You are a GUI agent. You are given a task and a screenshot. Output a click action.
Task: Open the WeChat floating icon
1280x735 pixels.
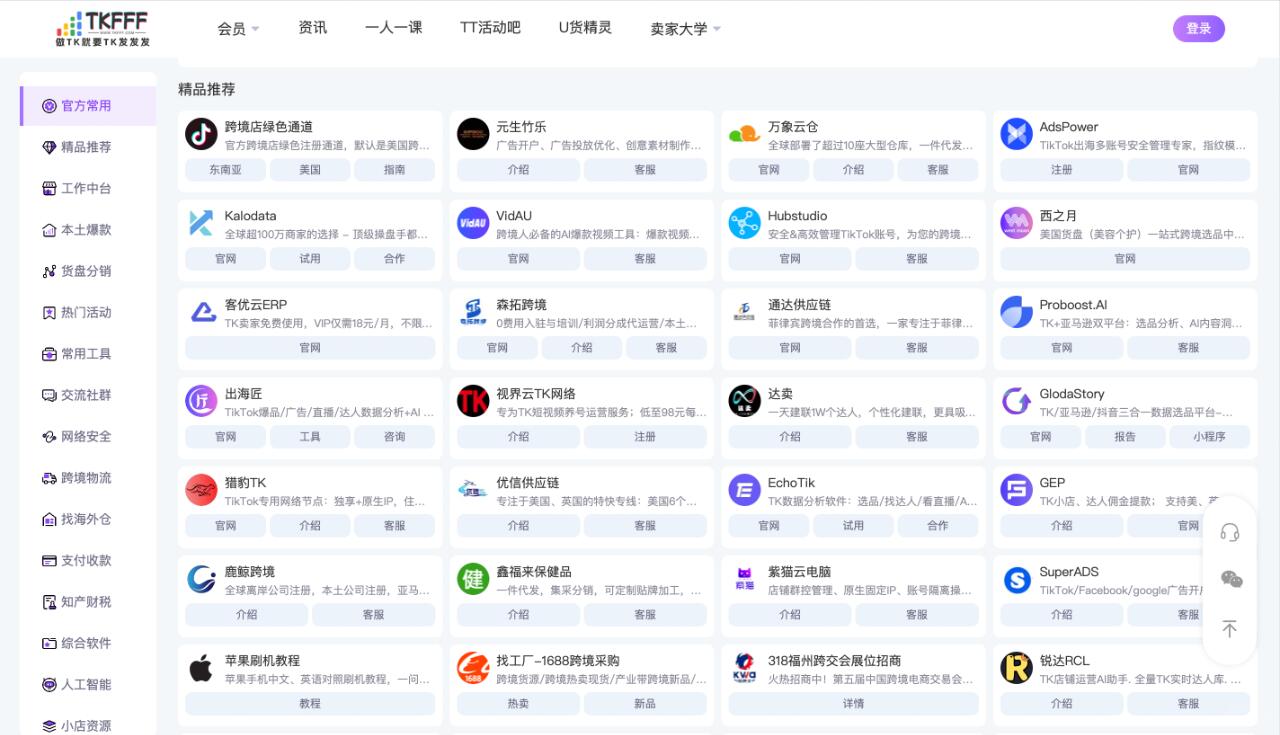point(1231,579)
